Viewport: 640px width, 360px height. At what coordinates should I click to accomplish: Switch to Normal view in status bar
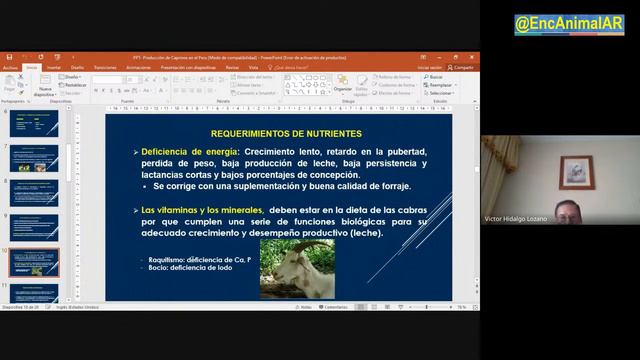pos(360,307)
